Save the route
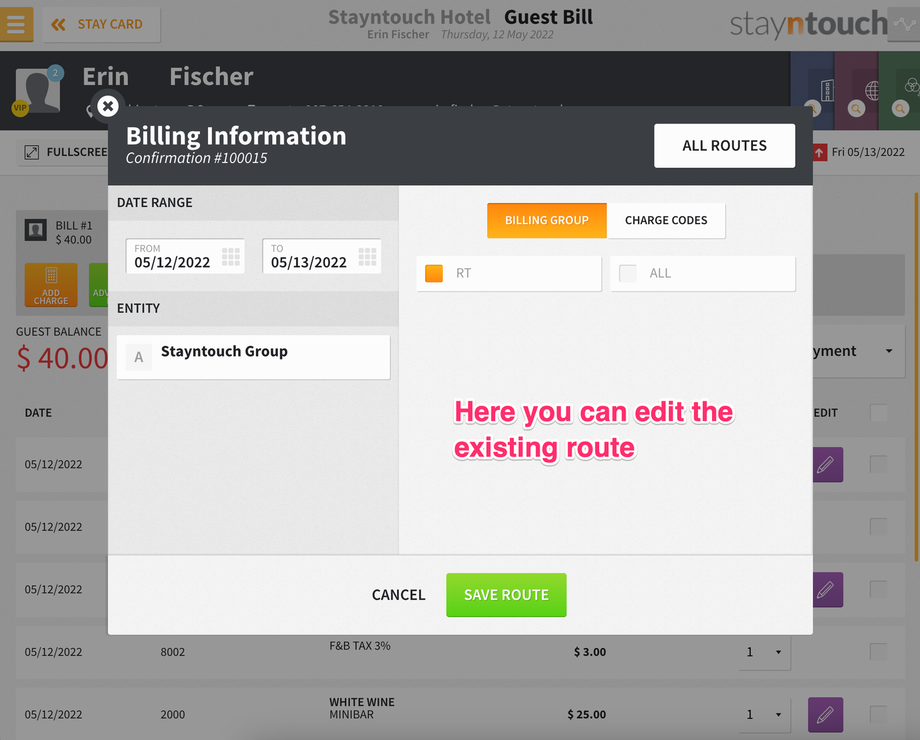 506,595
